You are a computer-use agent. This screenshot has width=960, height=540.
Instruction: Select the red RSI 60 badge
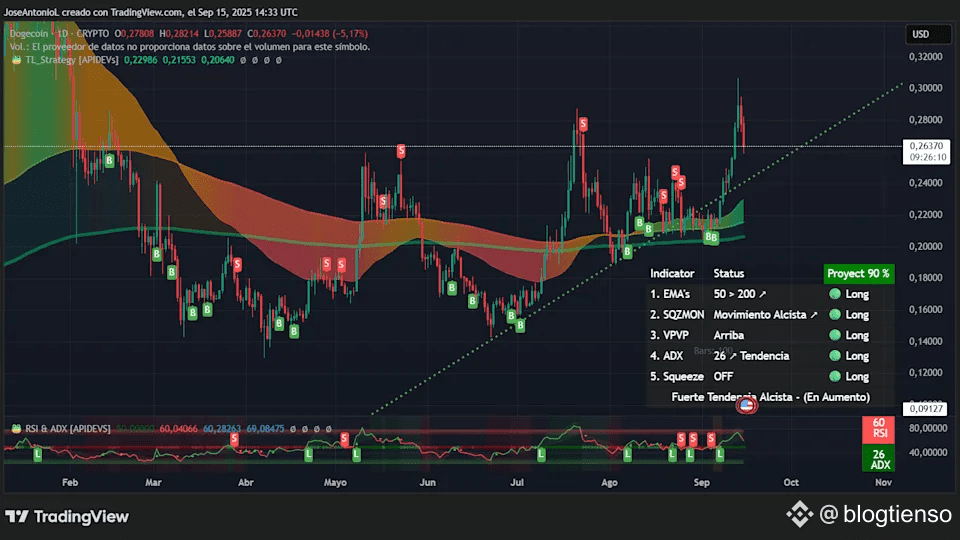pos(879,428)
